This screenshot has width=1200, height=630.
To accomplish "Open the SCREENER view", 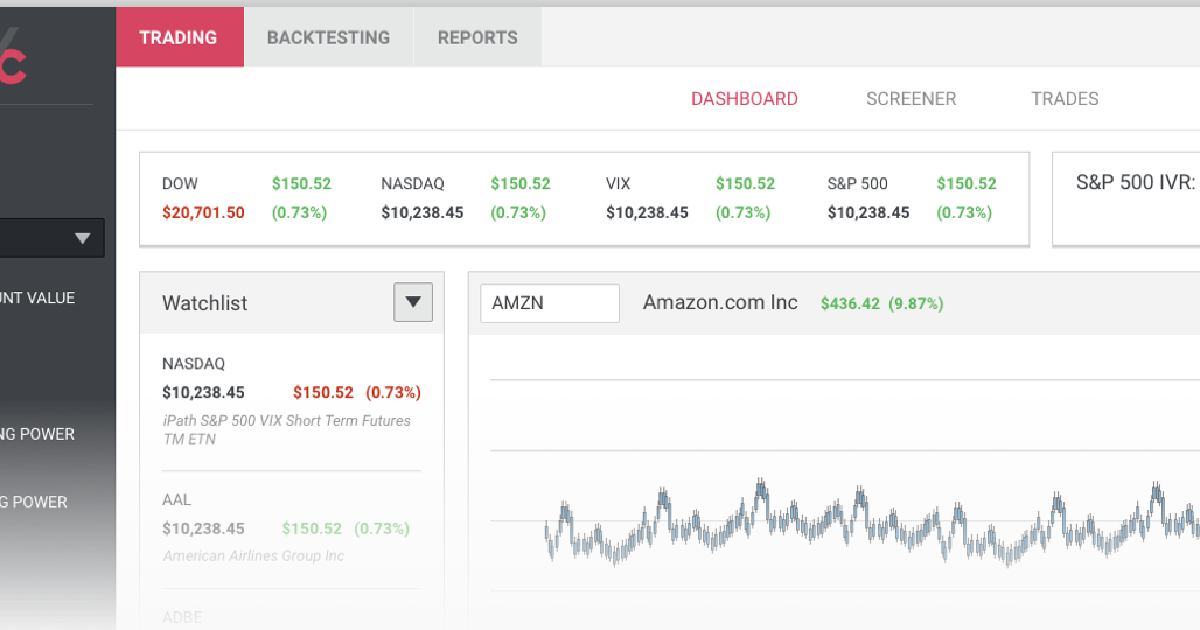I will [911, 98].
